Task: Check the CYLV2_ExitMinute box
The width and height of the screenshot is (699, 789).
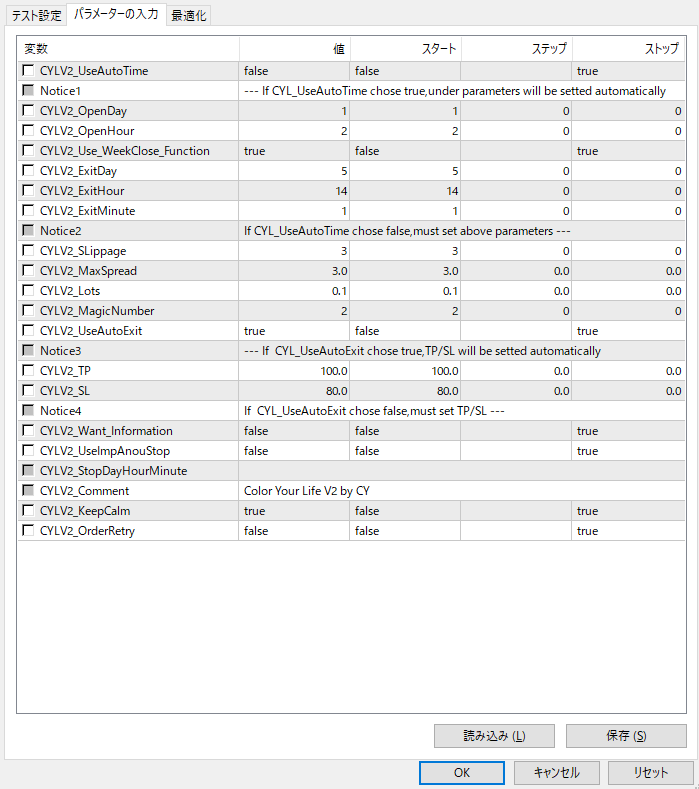Action: tap(28, 210)
